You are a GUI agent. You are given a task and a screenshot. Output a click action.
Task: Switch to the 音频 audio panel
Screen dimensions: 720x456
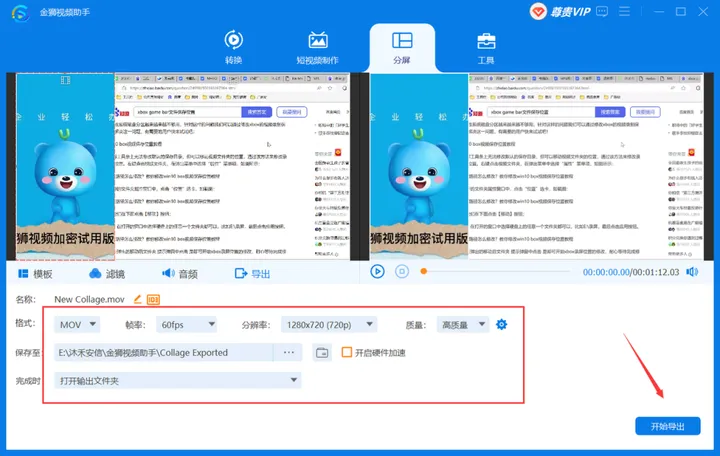click(x=180, y=274)
